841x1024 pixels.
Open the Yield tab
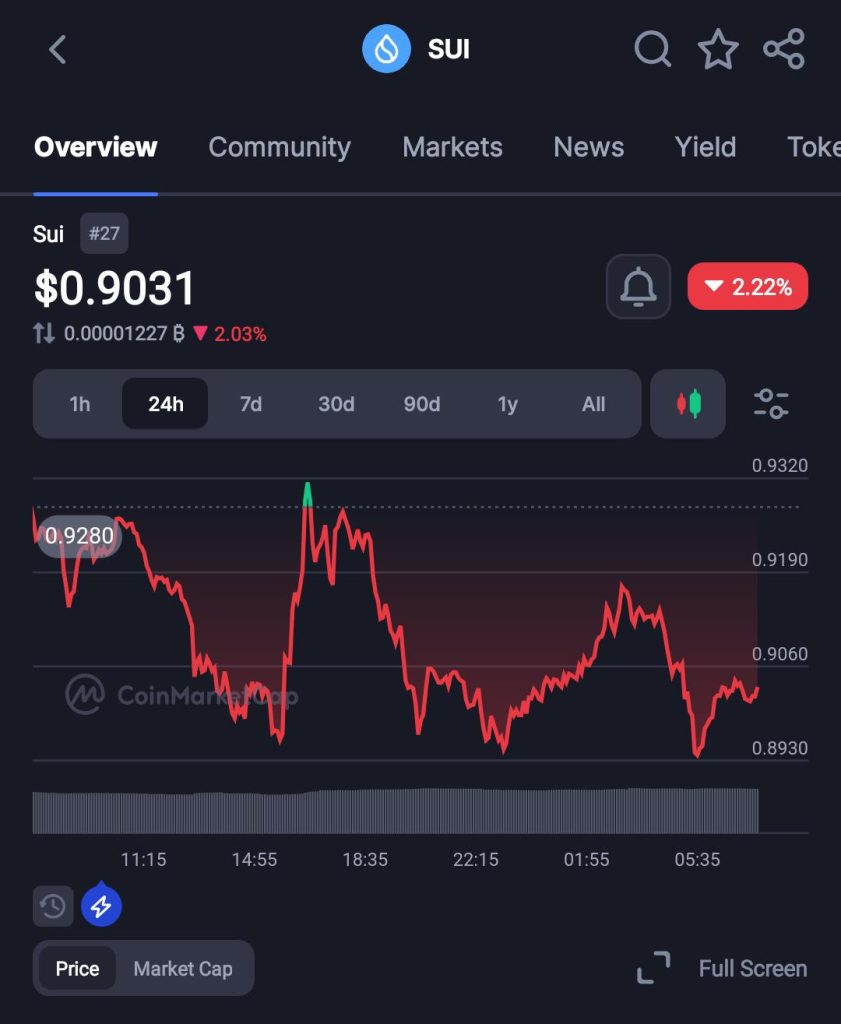point(705,147)
